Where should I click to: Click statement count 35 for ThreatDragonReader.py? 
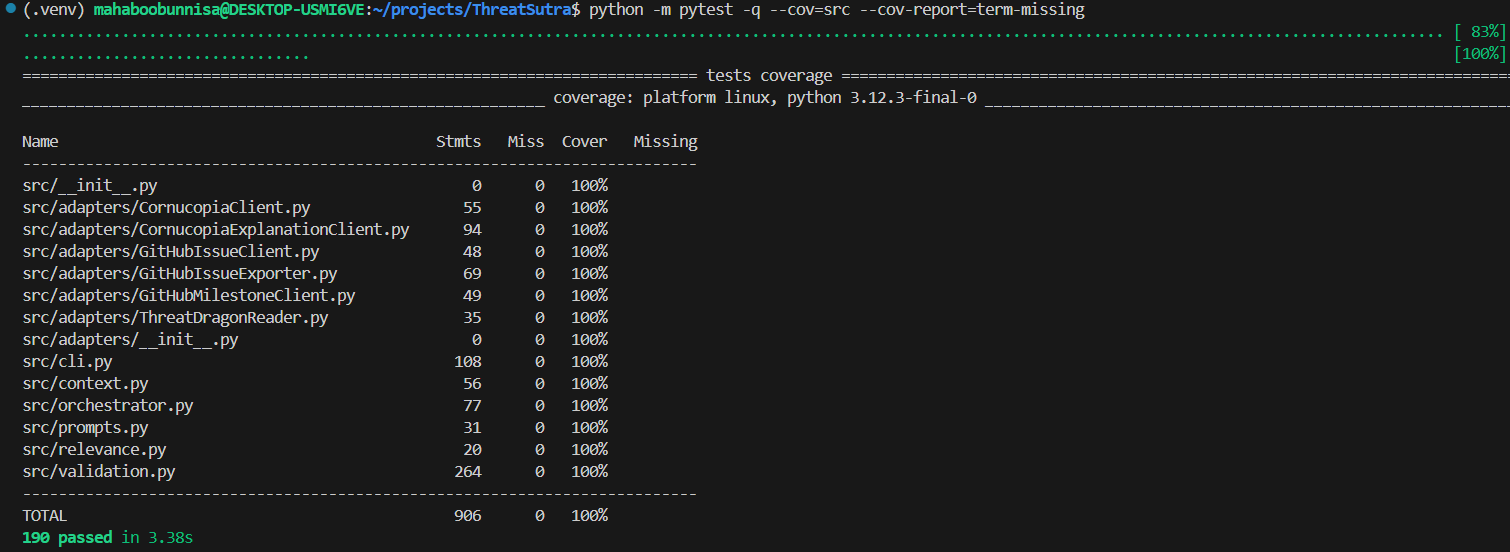472,318
